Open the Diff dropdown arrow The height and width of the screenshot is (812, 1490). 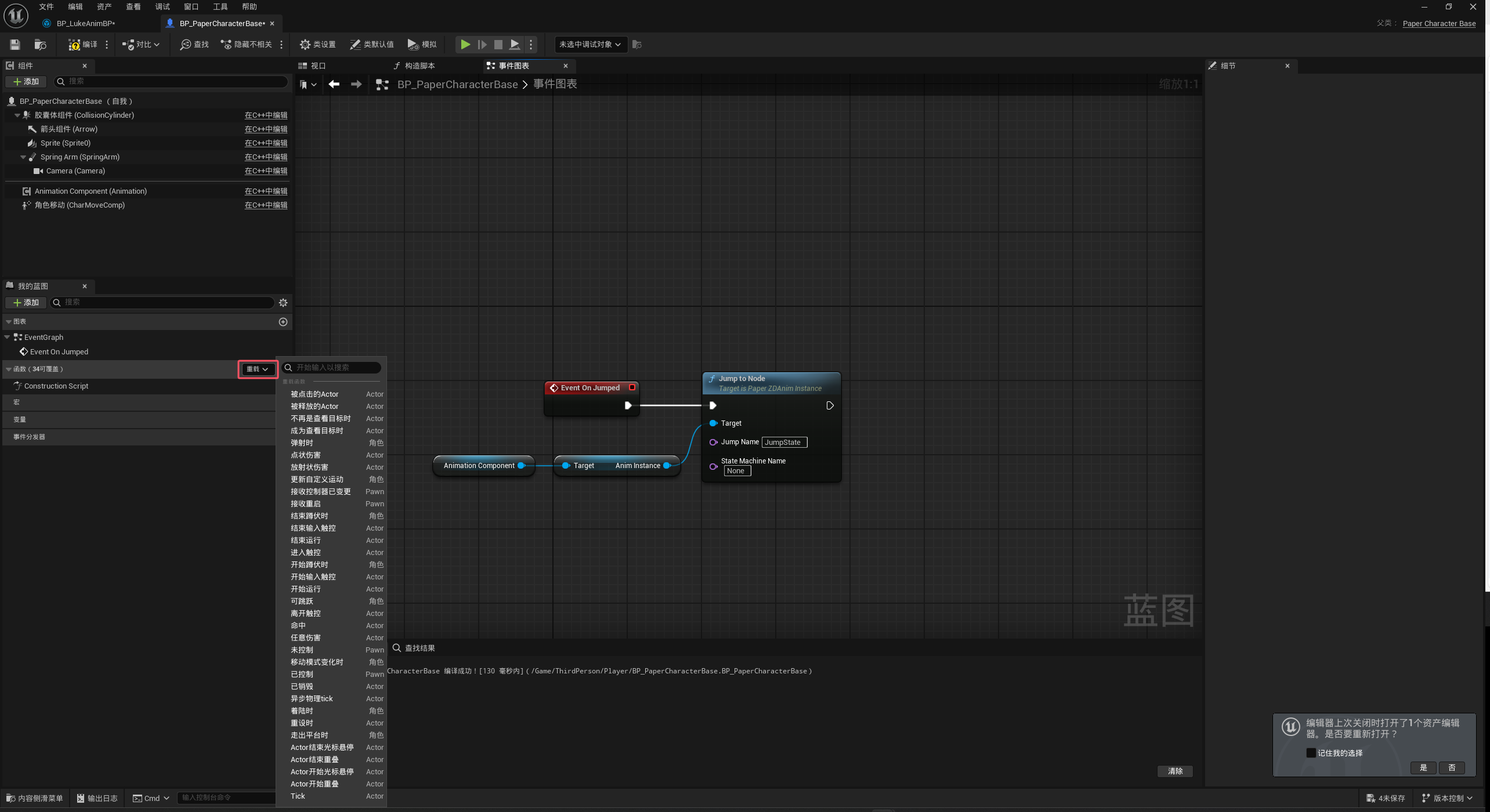[x=157, y=45]
